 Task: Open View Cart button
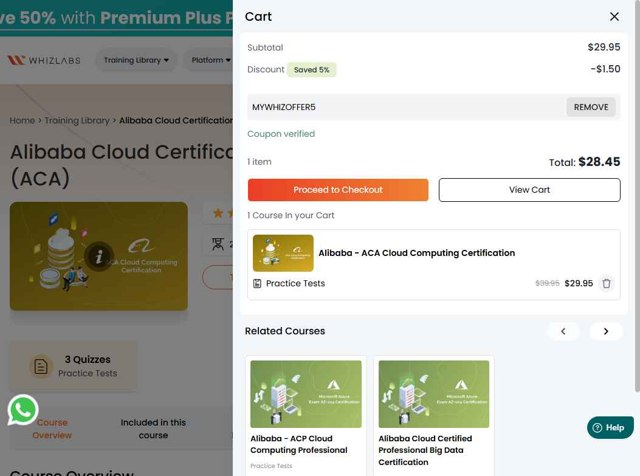(x=529, y=190)
